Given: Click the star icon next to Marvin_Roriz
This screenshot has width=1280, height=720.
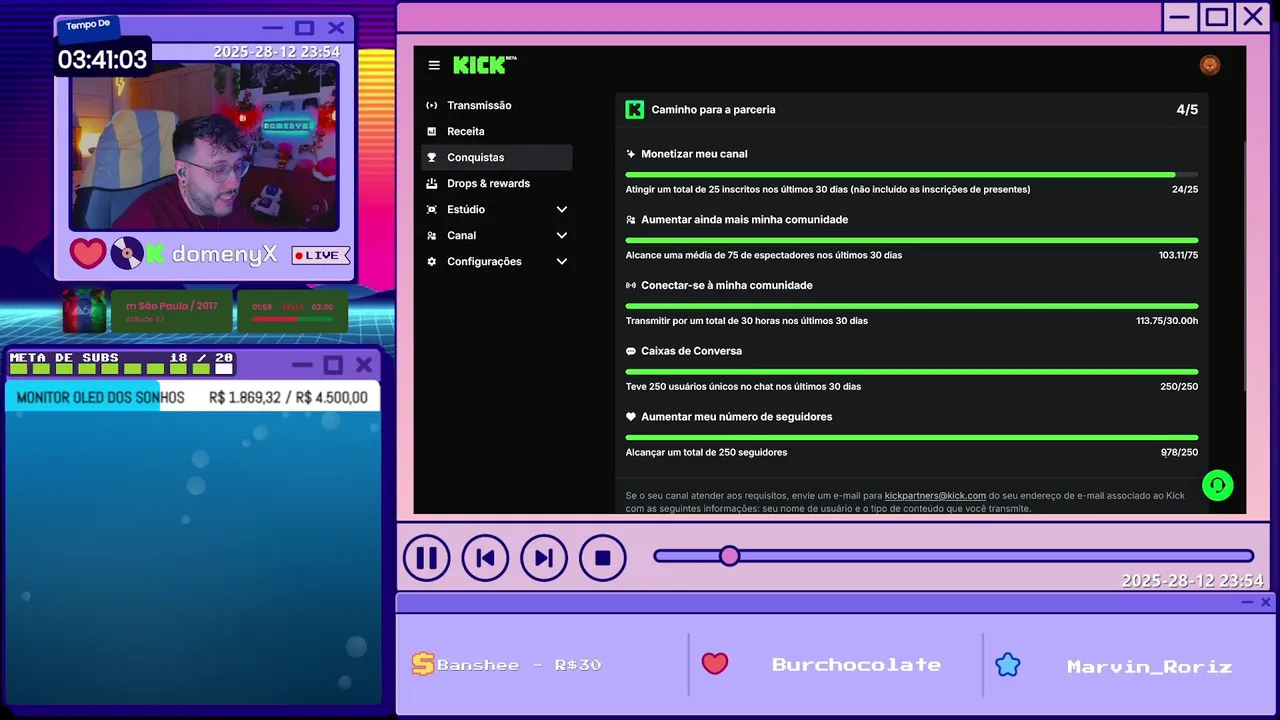Looking at the screenshot, I should pos(1008,664).
